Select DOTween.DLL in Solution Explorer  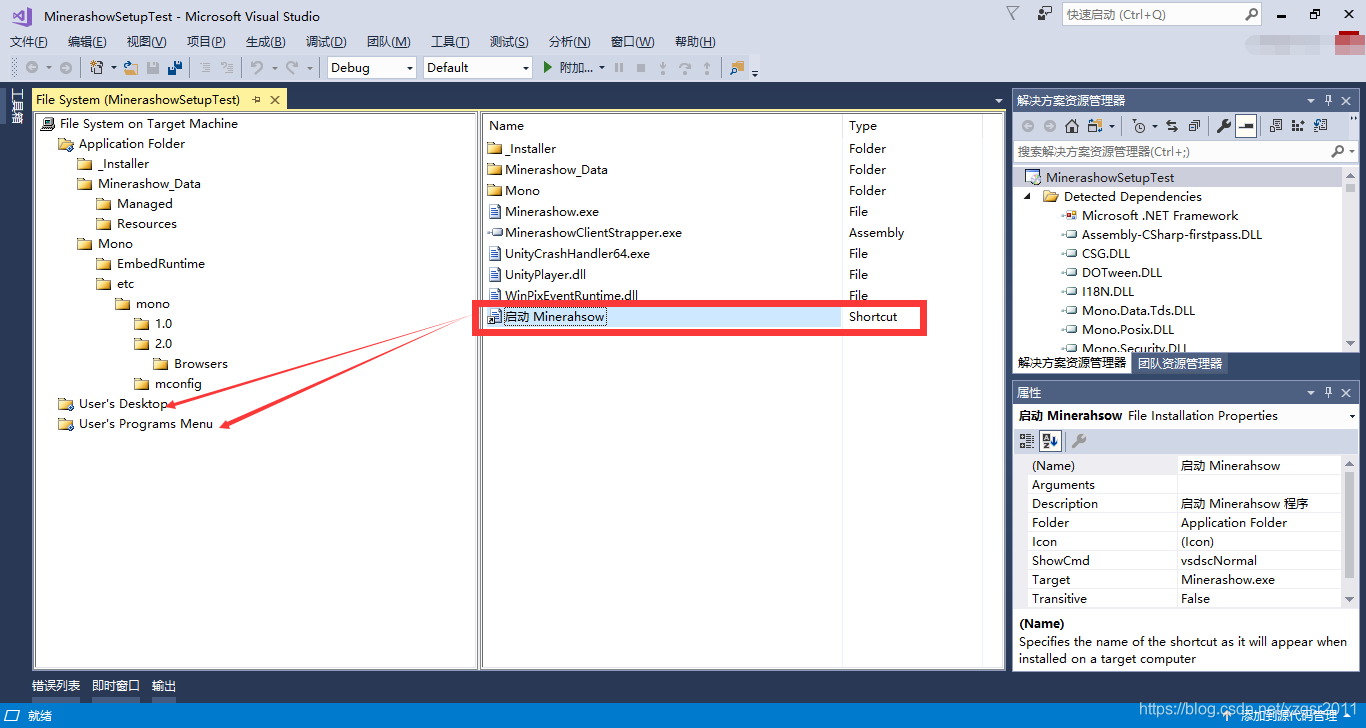(x=1121, y=272)
